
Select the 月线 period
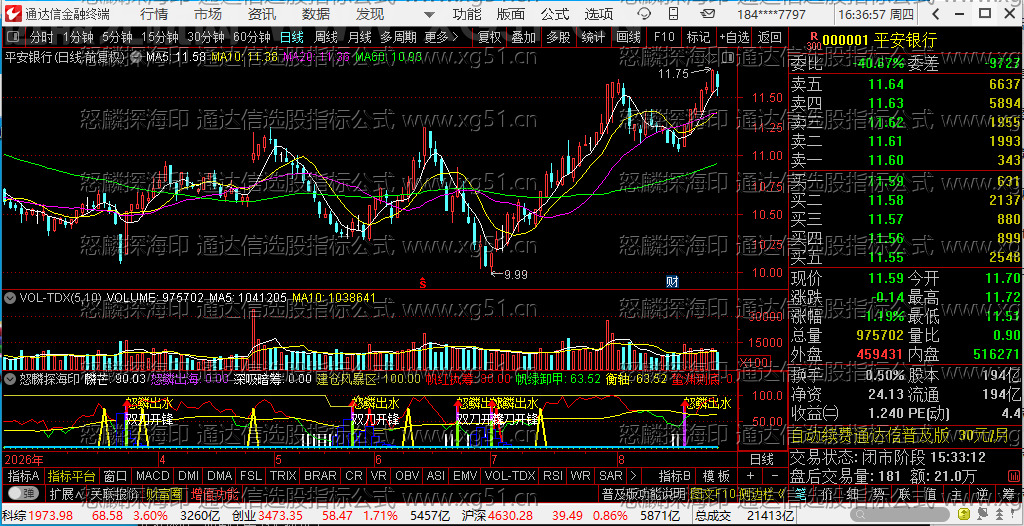click(x=359, y=37)
